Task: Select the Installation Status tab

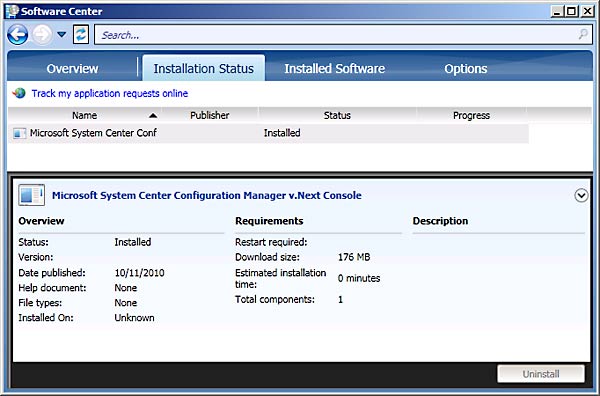Action: tap(204, 68)
